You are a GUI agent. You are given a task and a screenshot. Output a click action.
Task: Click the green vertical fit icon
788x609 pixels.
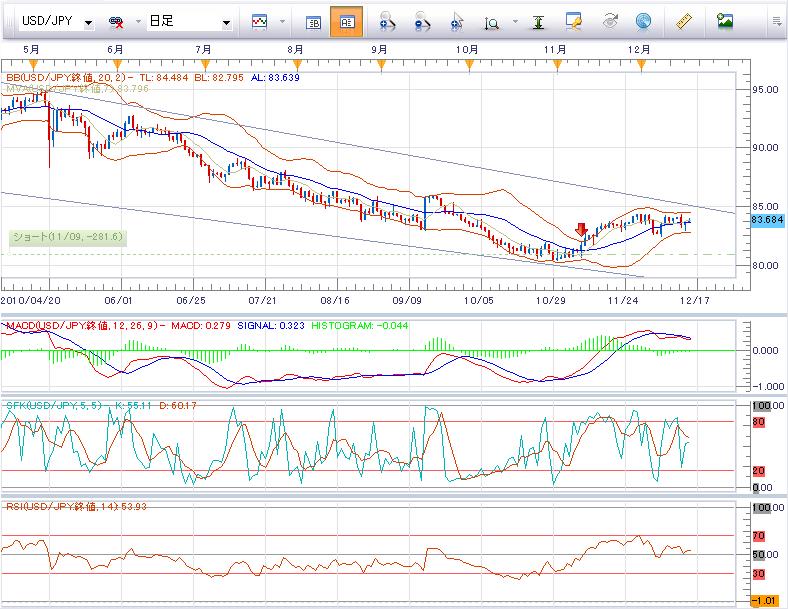coord(538,22)
